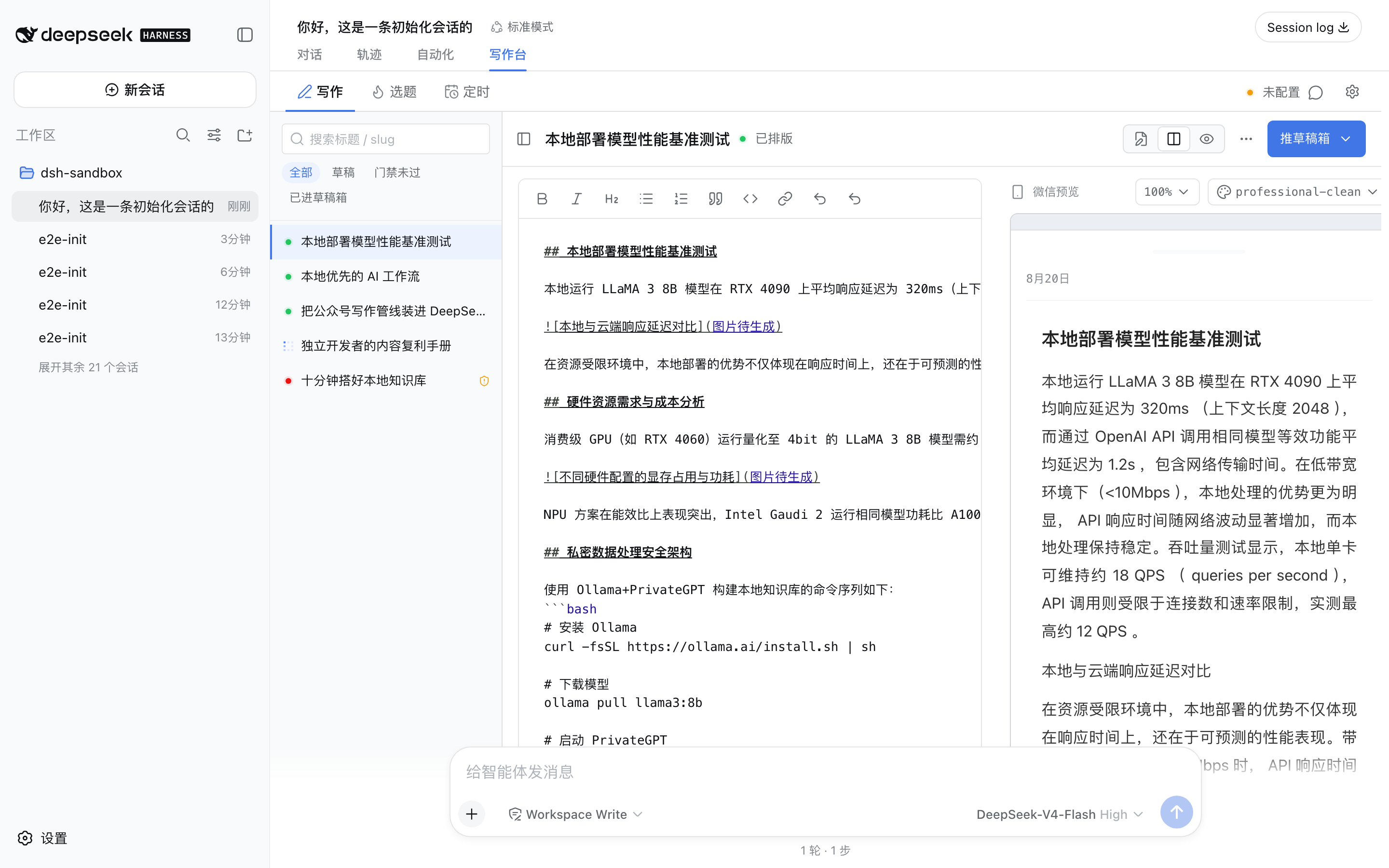The image size is (1389, 868).
Task: Switch to editor-only view
Action: tap(1141, 139)
